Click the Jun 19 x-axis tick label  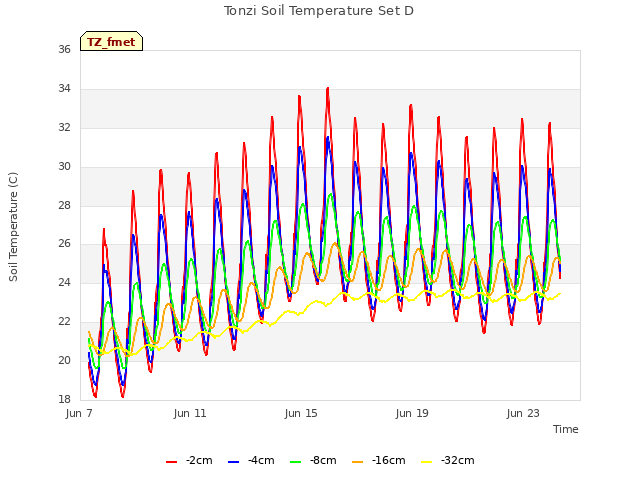point(412,413)
